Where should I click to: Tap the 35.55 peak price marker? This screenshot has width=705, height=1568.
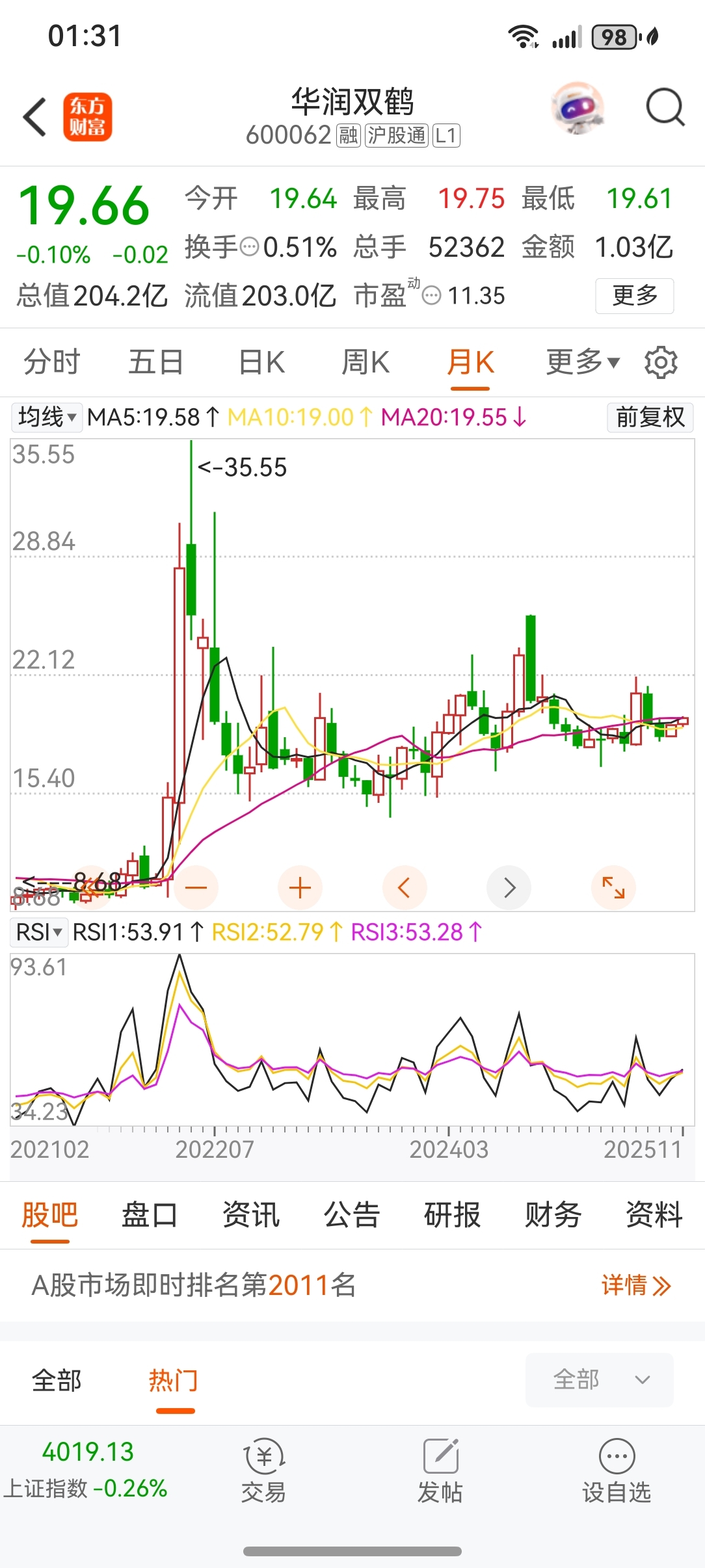[x=242, y=467]
